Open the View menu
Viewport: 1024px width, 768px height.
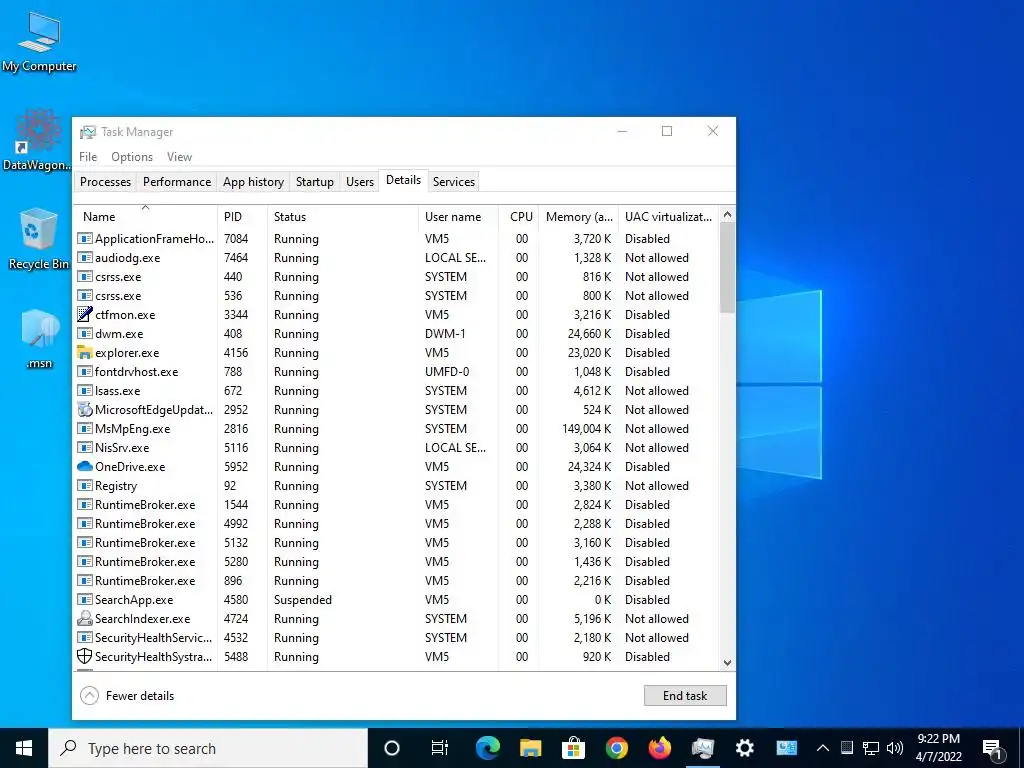pos(179,157)
